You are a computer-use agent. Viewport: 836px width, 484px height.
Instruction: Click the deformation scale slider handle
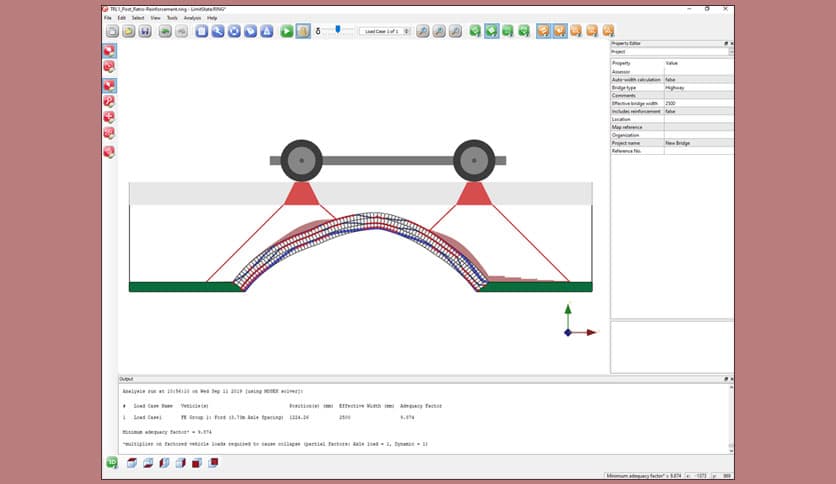(337, 29)
